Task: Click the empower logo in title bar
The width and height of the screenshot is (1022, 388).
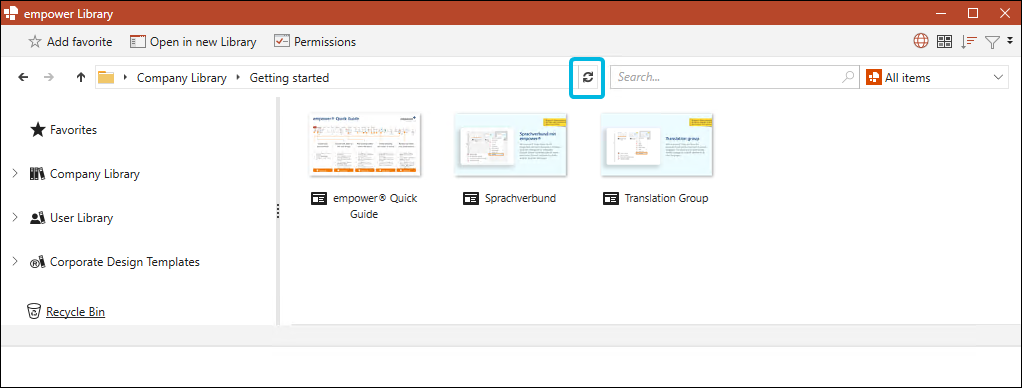Action: point(11,12)
